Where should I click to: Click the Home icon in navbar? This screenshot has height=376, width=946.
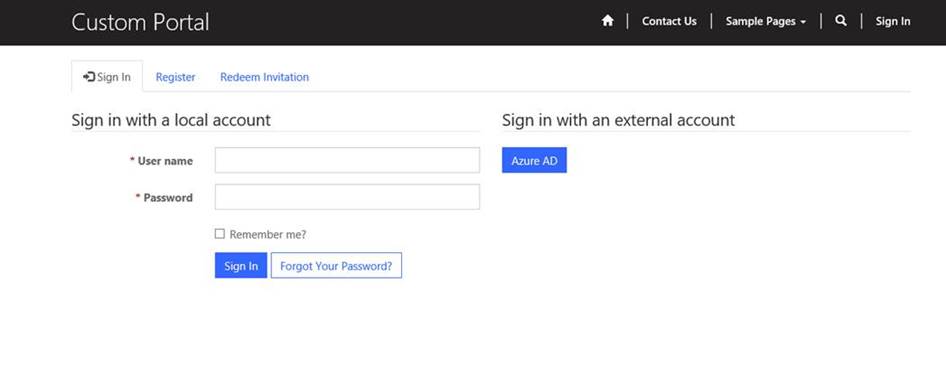pyautogui.click(x=608, y=21)
